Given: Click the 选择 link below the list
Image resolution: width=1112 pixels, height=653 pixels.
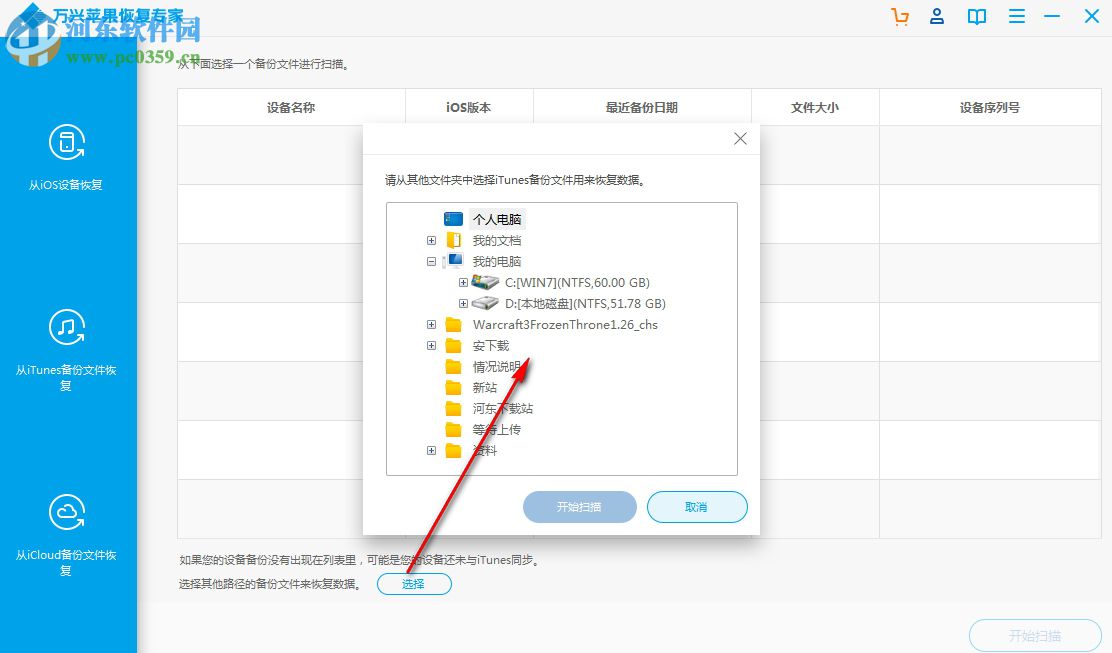Looking at the screenshot, I should tap(414, 584).
